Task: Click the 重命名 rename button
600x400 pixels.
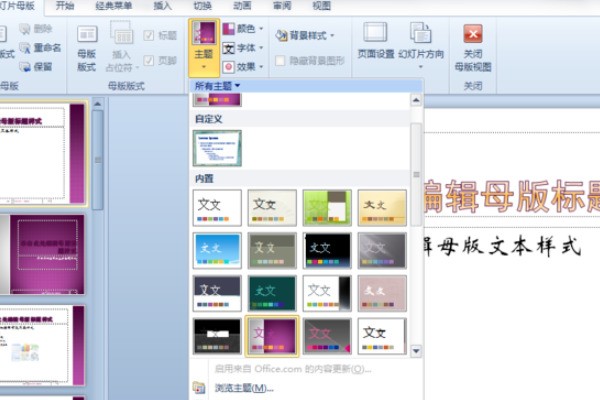Action: (x=40, y=48)
